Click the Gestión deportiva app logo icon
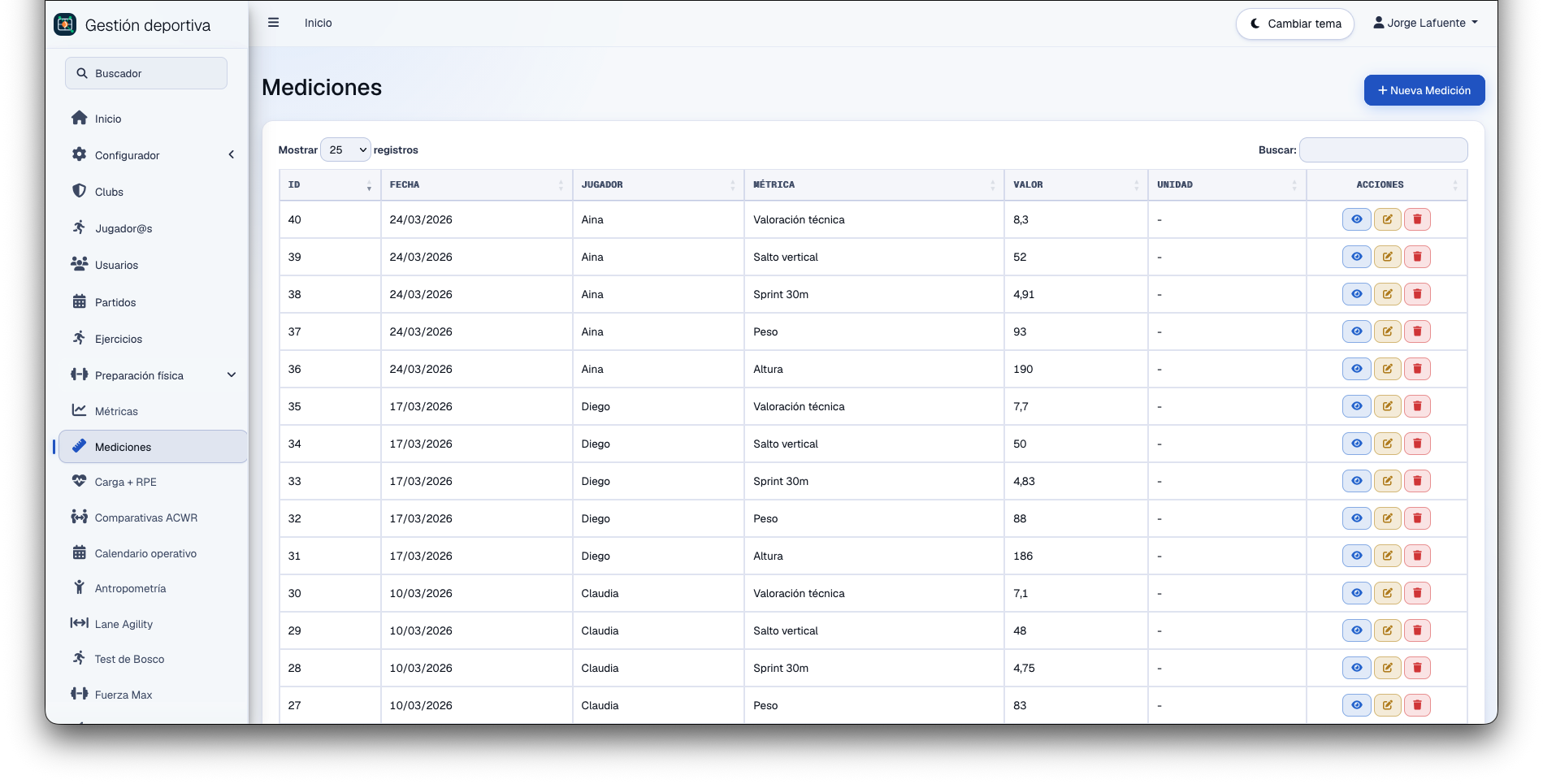 pyautogui.click(x=65, y=24)
